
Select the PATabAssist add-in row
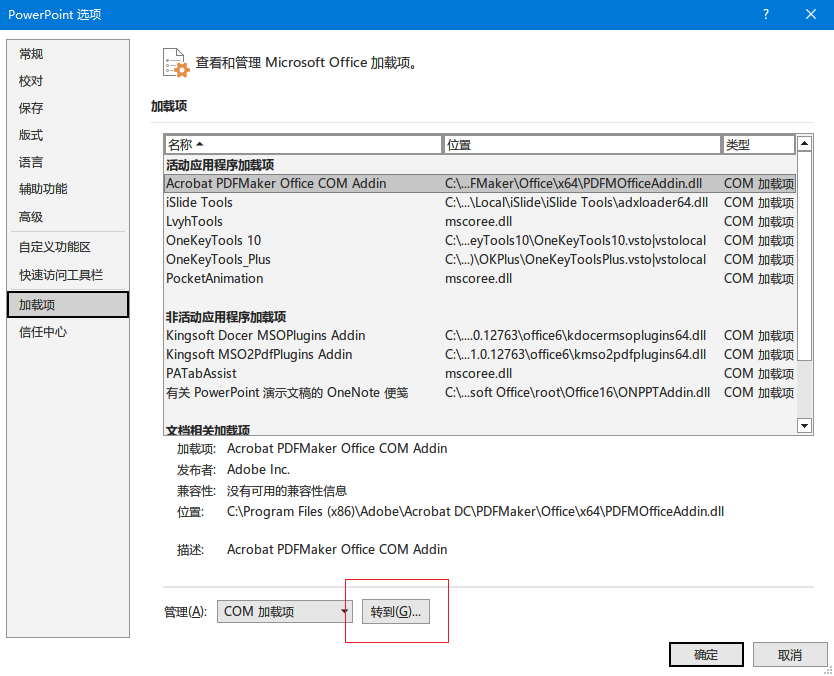pyautogui.click(x=480, y=374)
